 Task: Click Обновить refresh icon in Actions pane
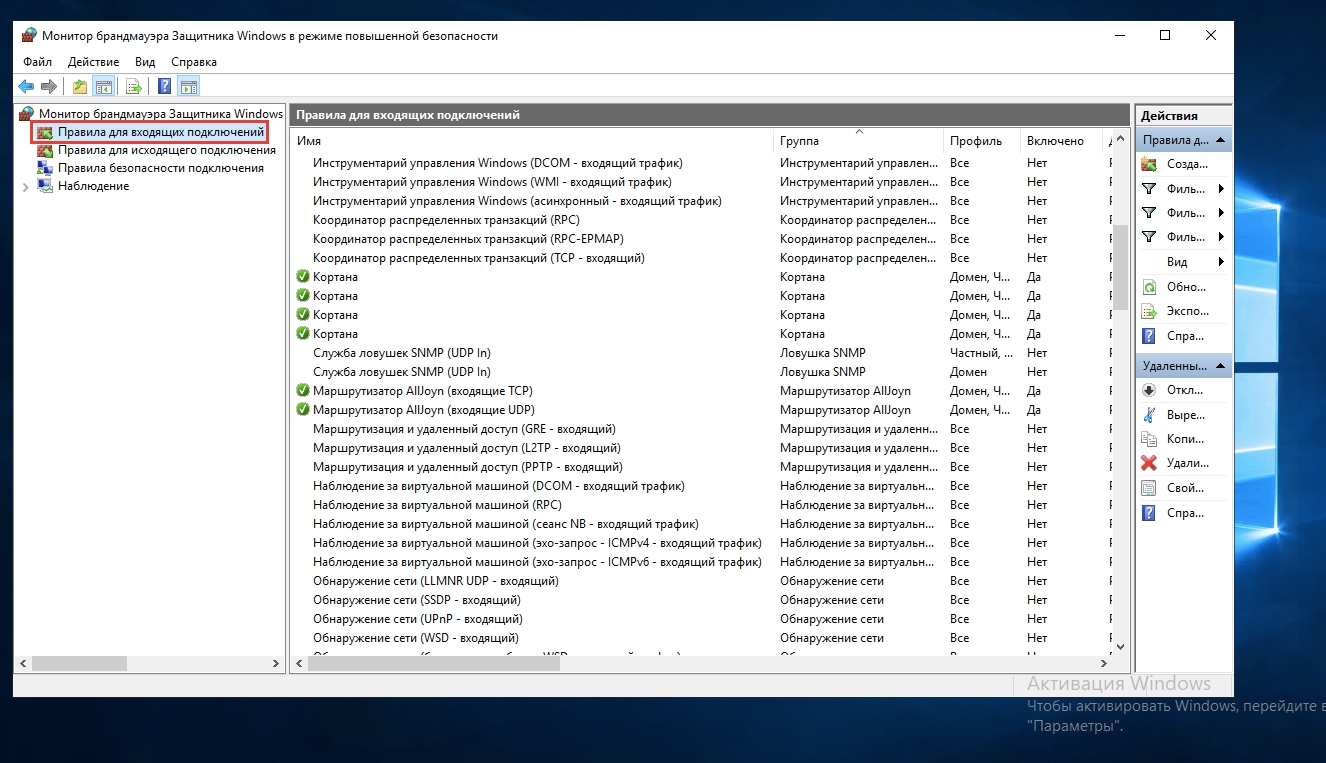[x=1149, y=287]
